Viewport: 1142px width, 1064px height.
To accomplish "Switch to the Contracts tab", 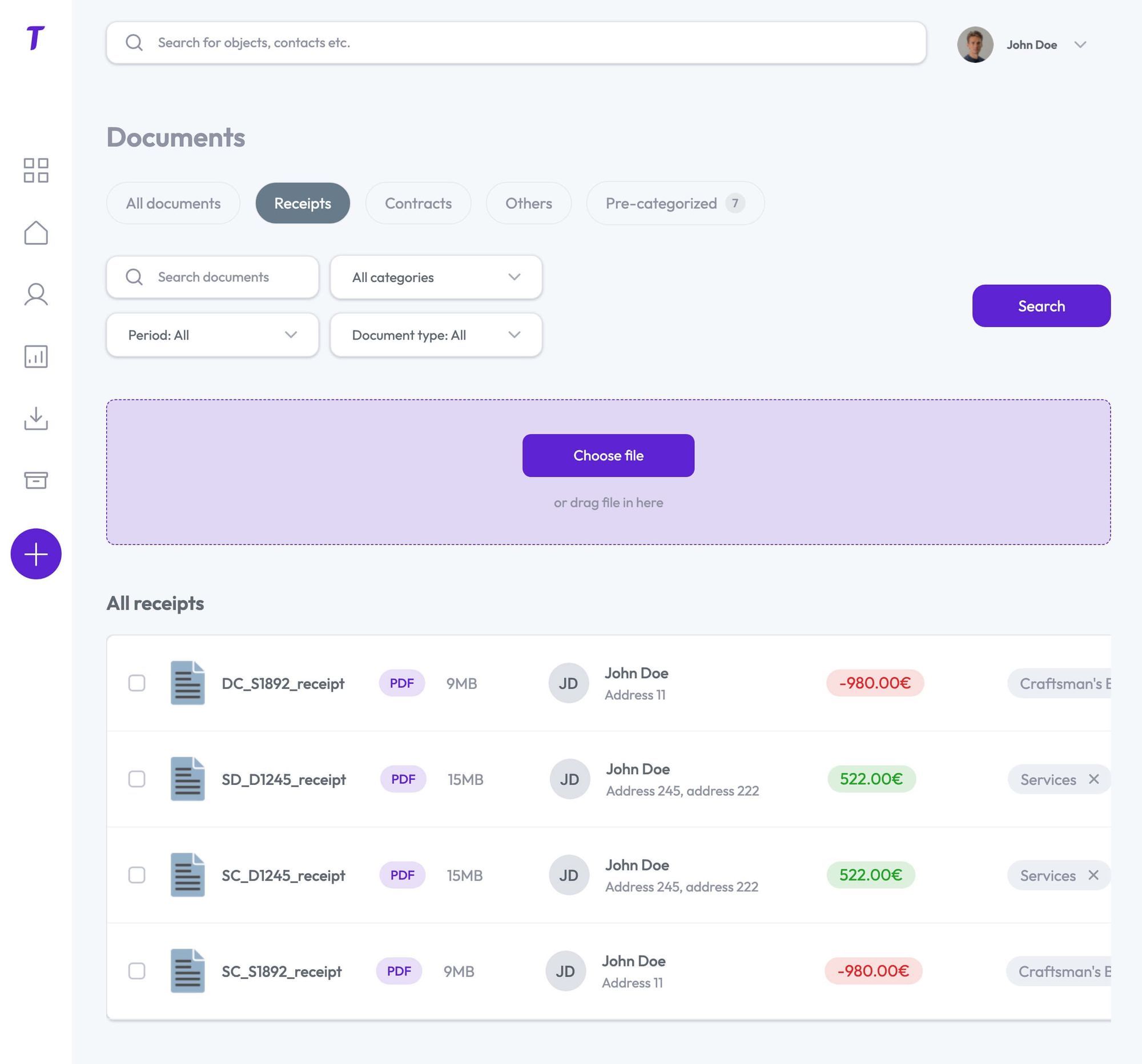I will coord(417,203).
